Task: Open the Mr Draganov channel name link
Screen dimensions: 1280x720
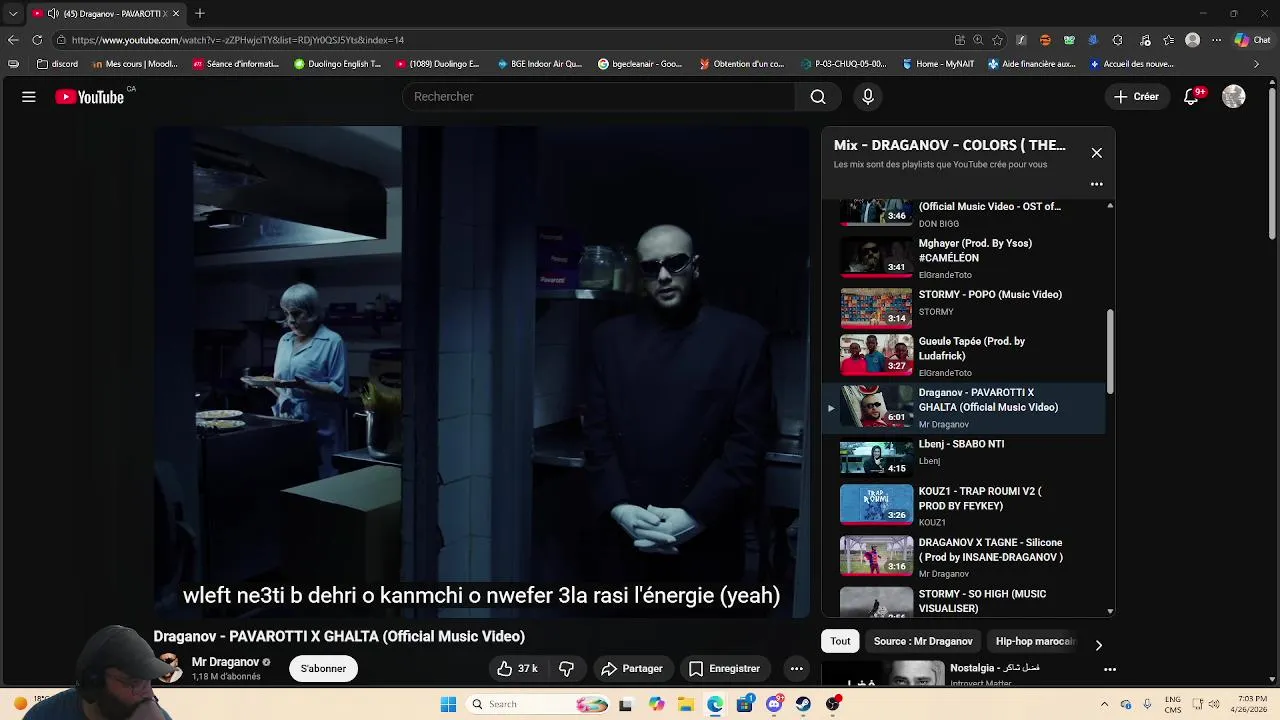Action: [x=225, y=662]
